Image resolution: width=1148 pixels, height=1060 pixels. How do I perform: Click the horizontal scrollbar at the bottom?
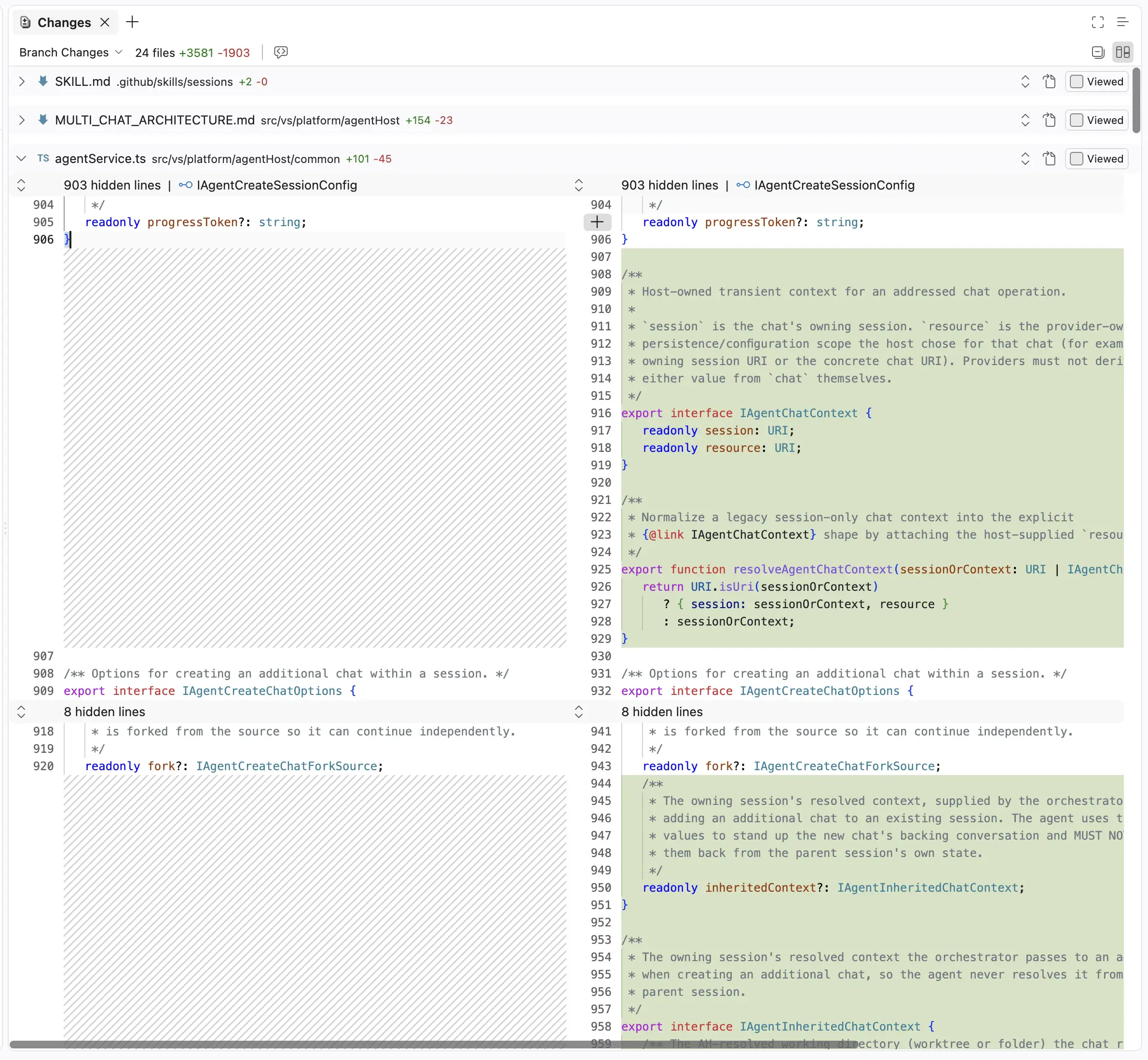click(433, 1044)
